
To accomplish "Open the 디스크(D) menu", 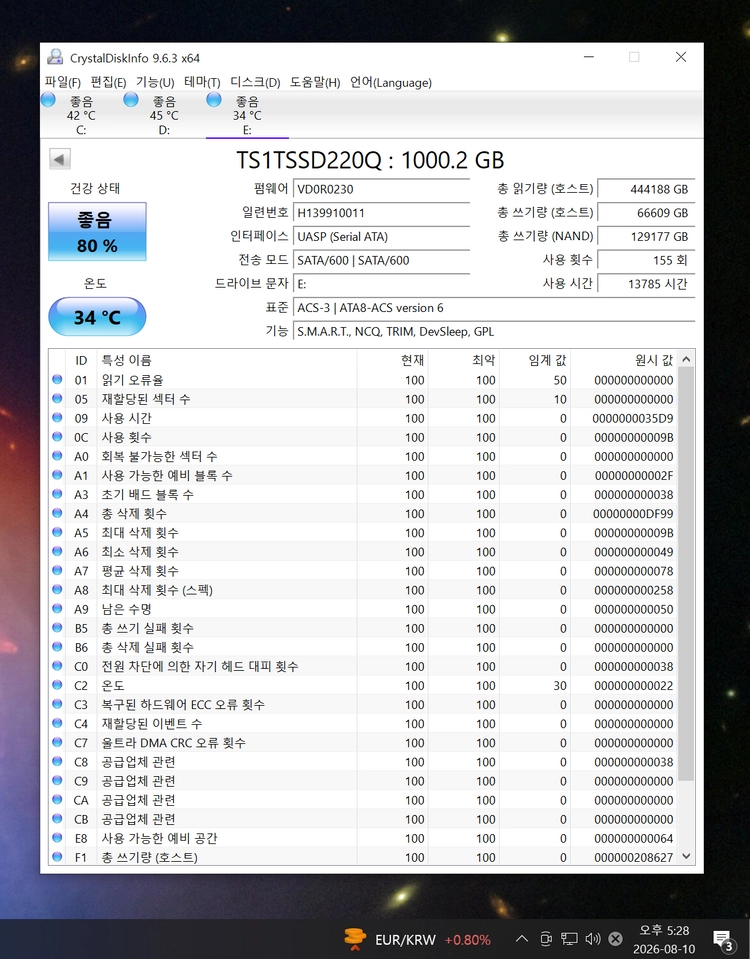I will click(255, 83).
